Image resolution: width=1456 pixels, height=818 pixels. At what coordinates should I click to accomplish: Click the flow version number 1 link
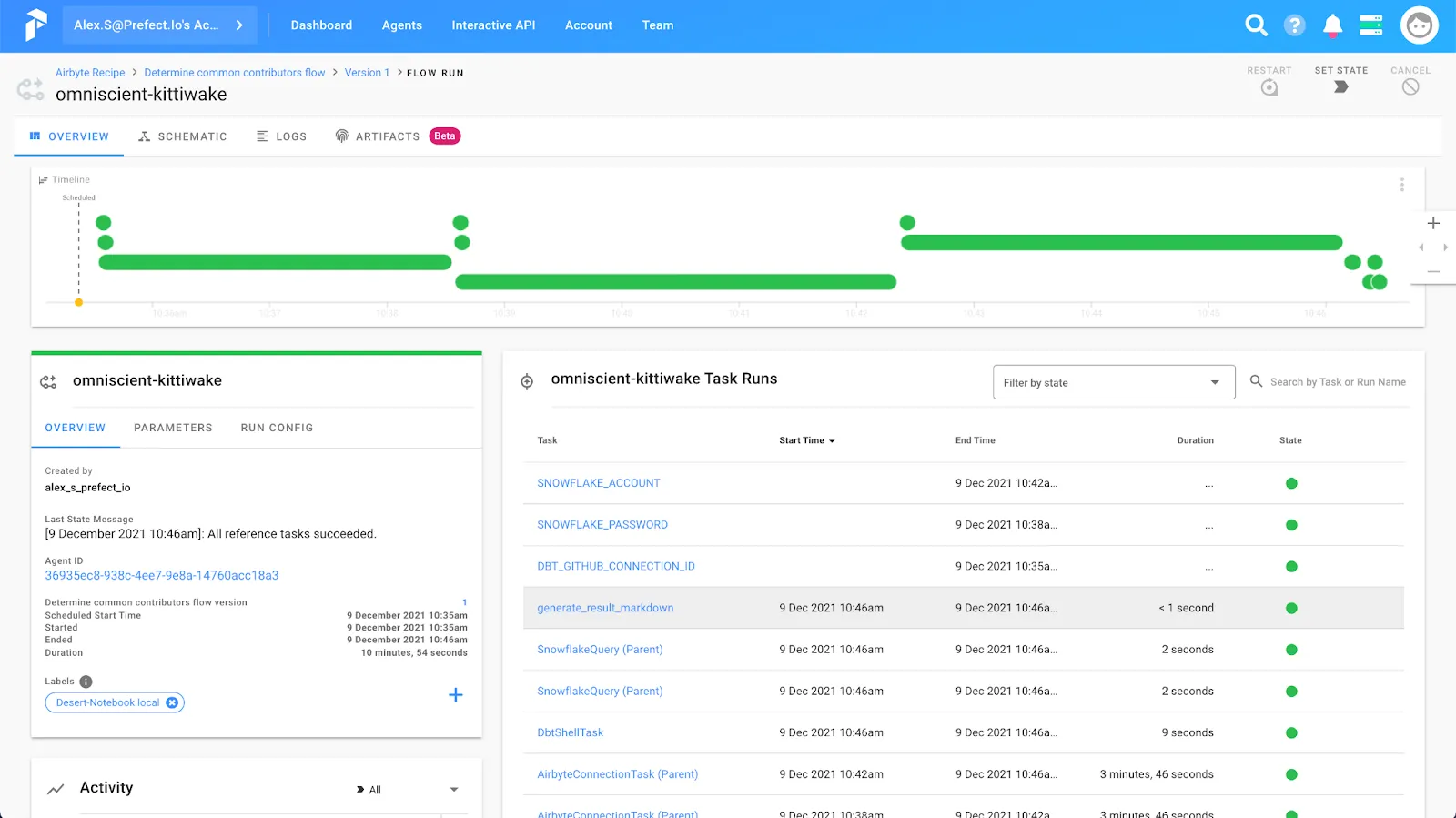coord(464,602)
